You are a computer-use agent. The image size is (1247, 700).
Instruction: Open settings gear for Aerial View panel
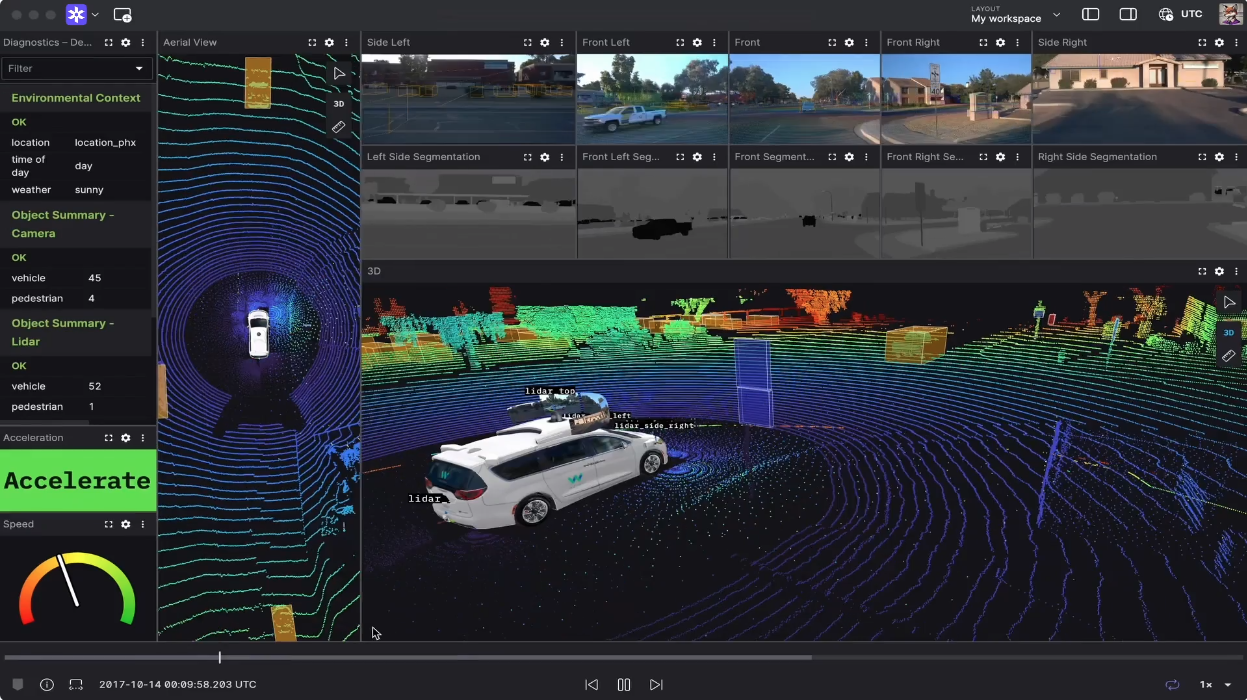(329, 43)
